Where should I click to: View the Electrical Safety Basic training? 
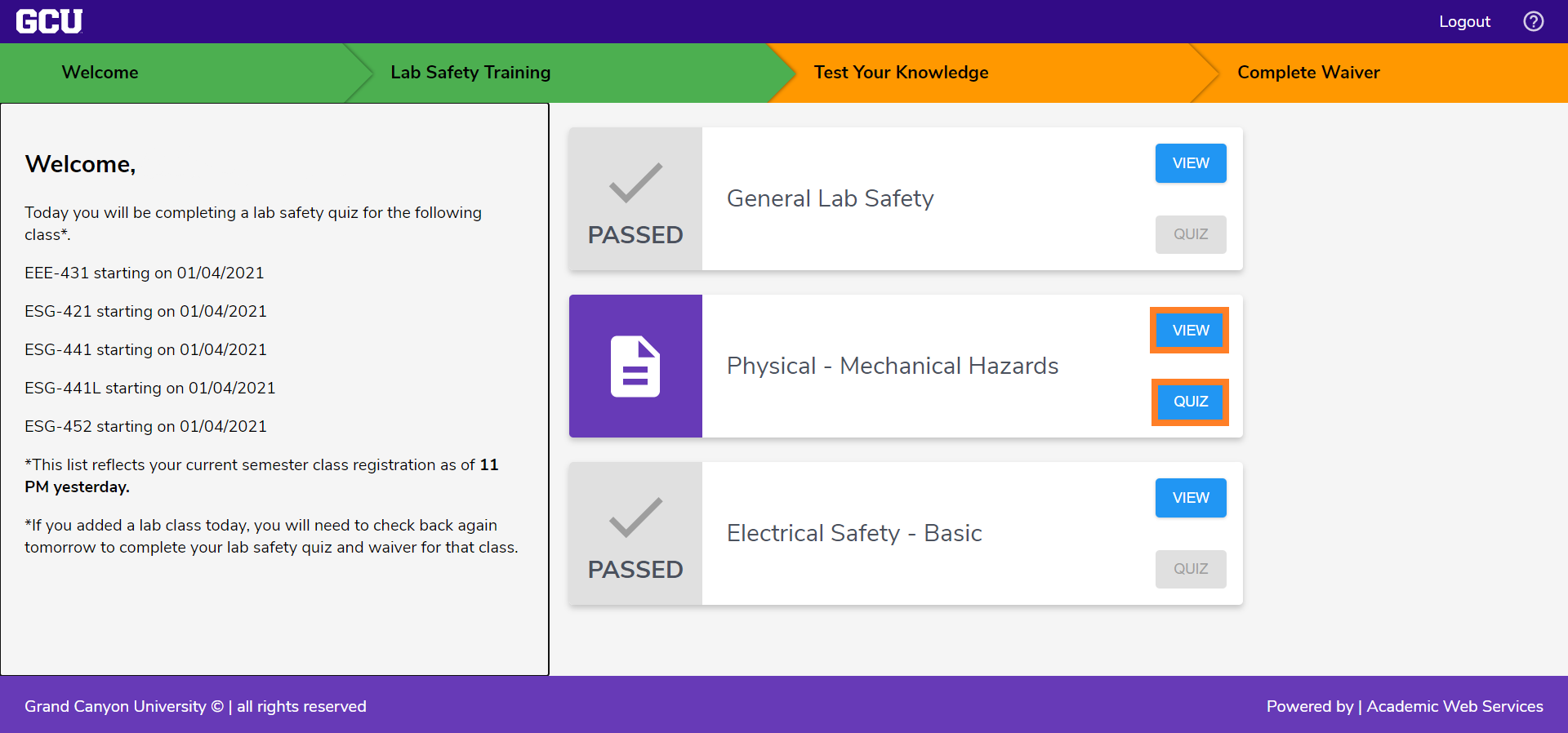pos(1191,498)
